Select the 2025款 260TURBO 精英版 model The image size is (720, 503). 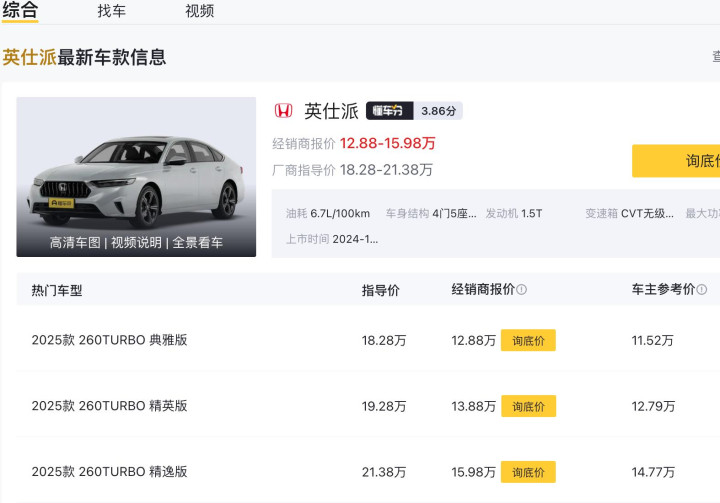(109, 406)
